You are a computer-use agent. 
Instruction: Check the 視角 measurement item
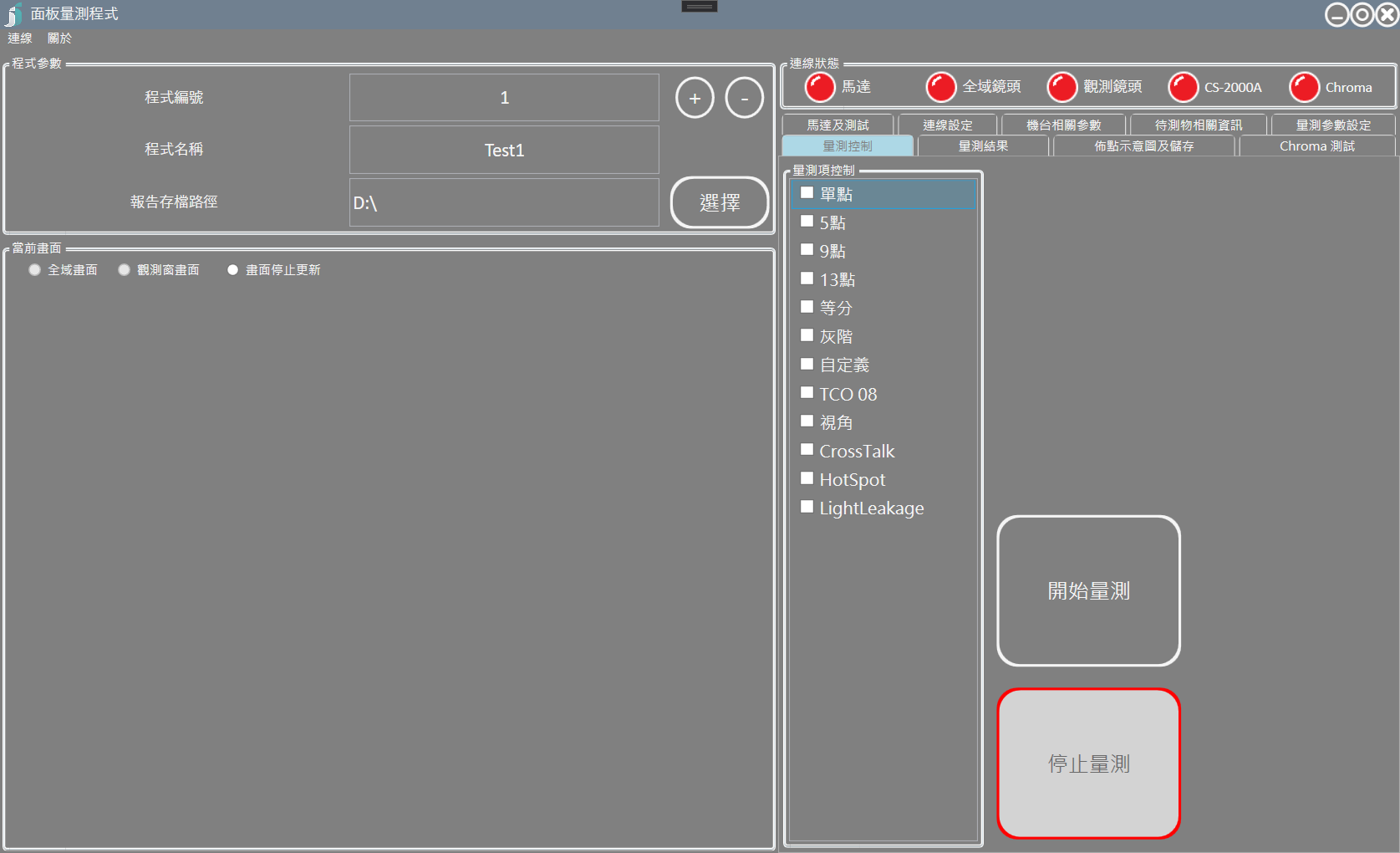pyautogui.click(x=807, y=421)
